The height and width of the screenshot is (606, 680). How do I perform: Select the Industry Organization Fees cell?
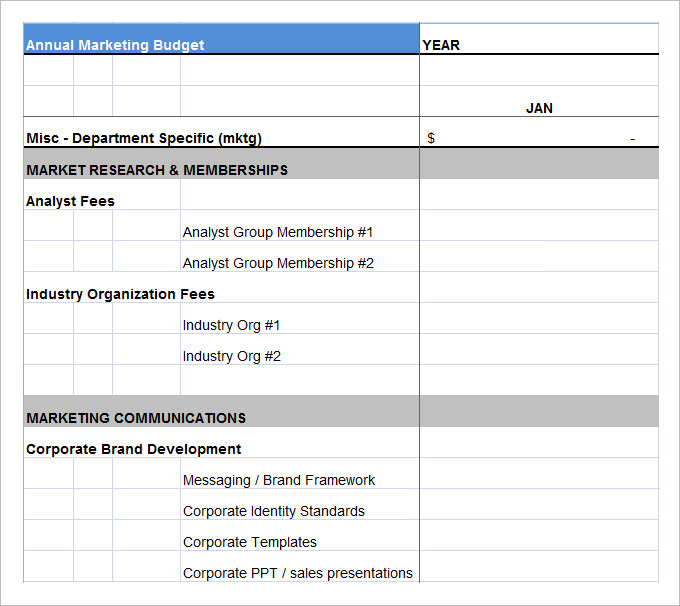120,294
